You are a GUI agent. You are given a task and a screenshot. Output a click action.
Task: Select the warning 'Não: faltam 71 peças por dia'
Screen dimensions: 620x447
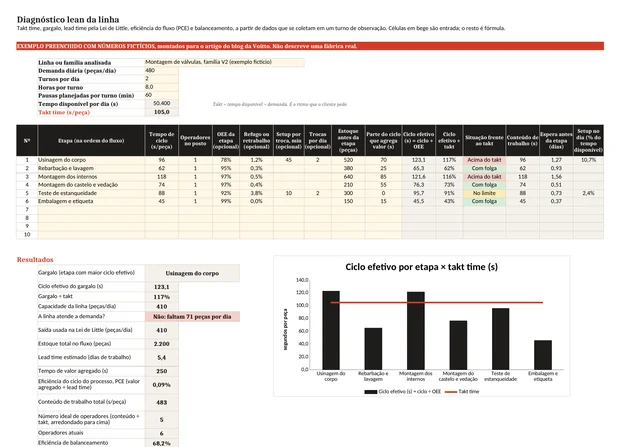pyautogui.click(x=192, y=316)
